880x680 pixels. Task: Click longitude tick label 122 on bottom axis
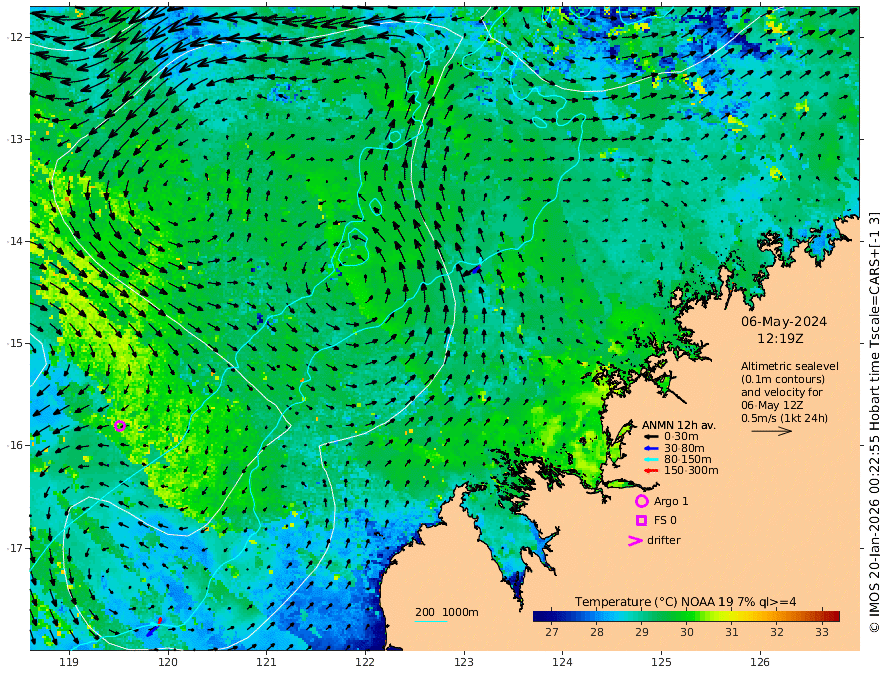point(365,662)
